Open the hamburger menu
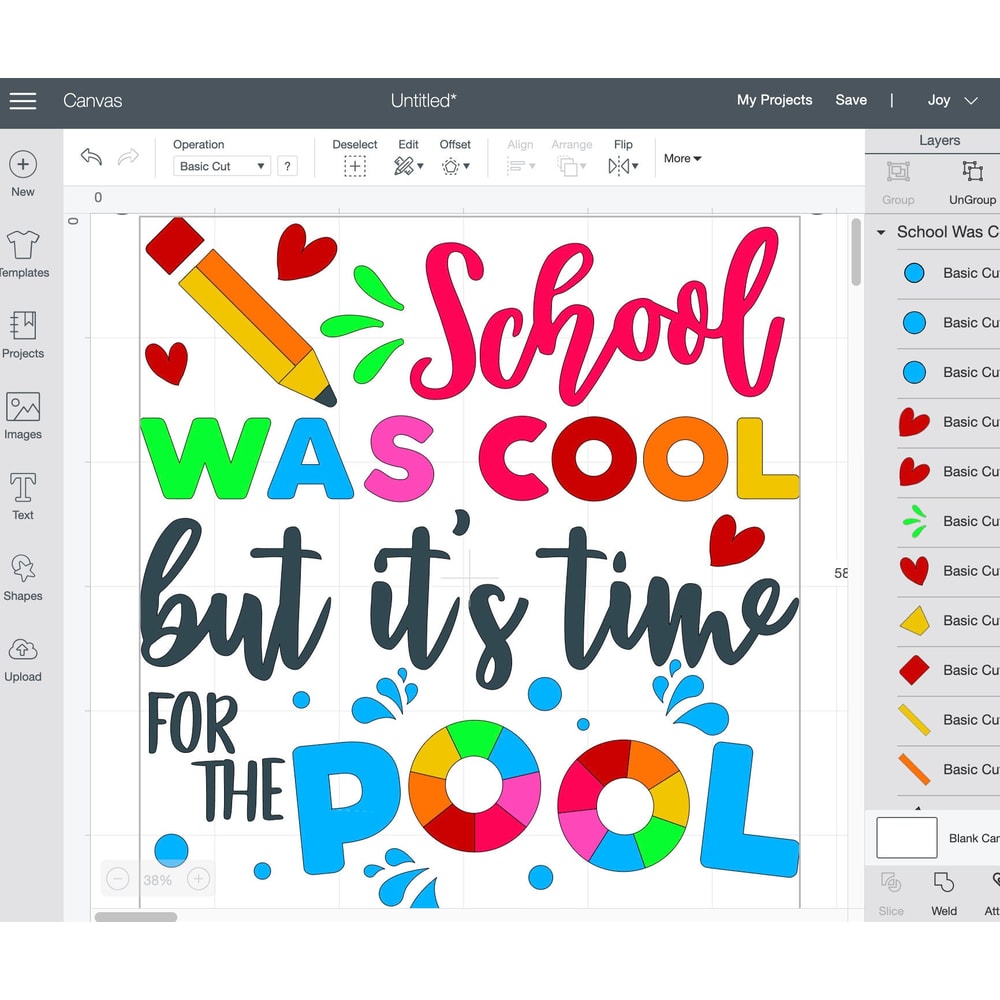Image resolution: width=1000 pixels, height=1000 pixels. [22, 100]
